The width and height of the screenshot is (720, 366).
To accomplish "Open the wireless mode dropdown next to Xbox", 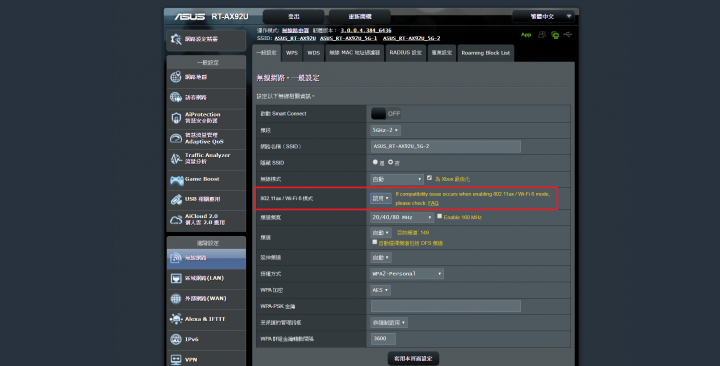I will point(397,179).
